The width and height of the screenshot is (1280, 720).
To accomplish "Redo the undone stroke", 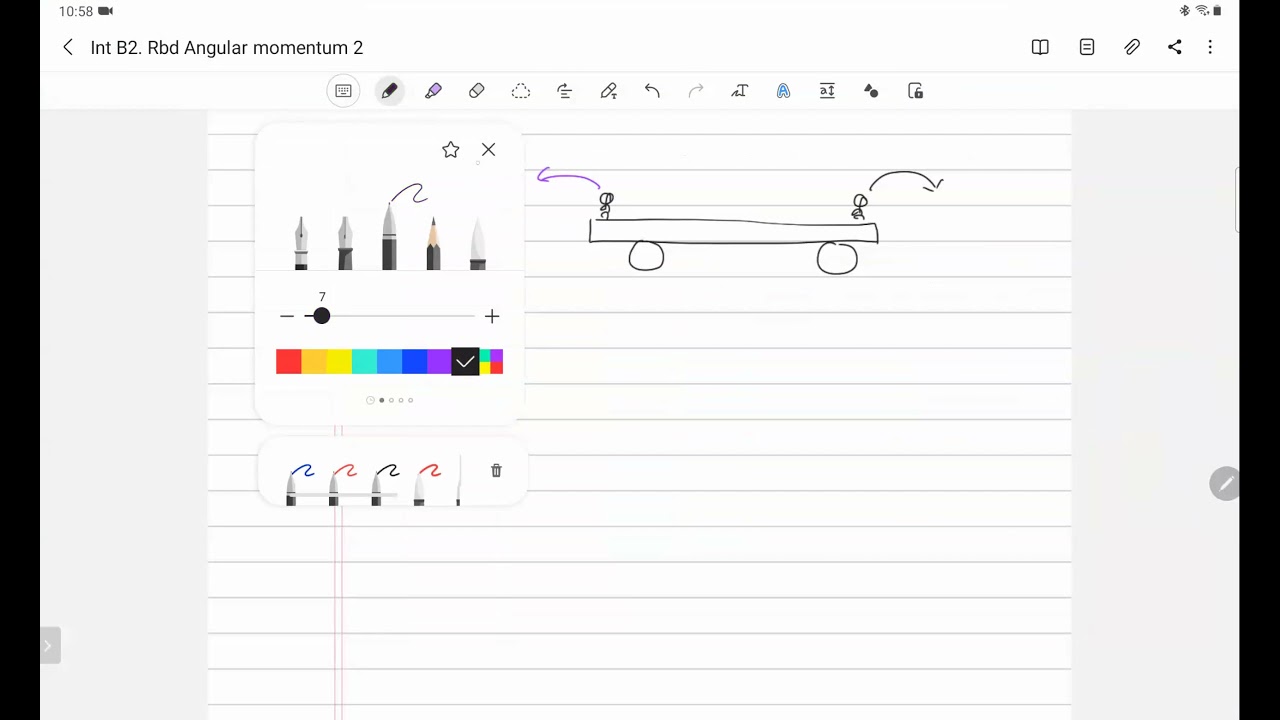I will pyautogui.click(x=696, y=91).
